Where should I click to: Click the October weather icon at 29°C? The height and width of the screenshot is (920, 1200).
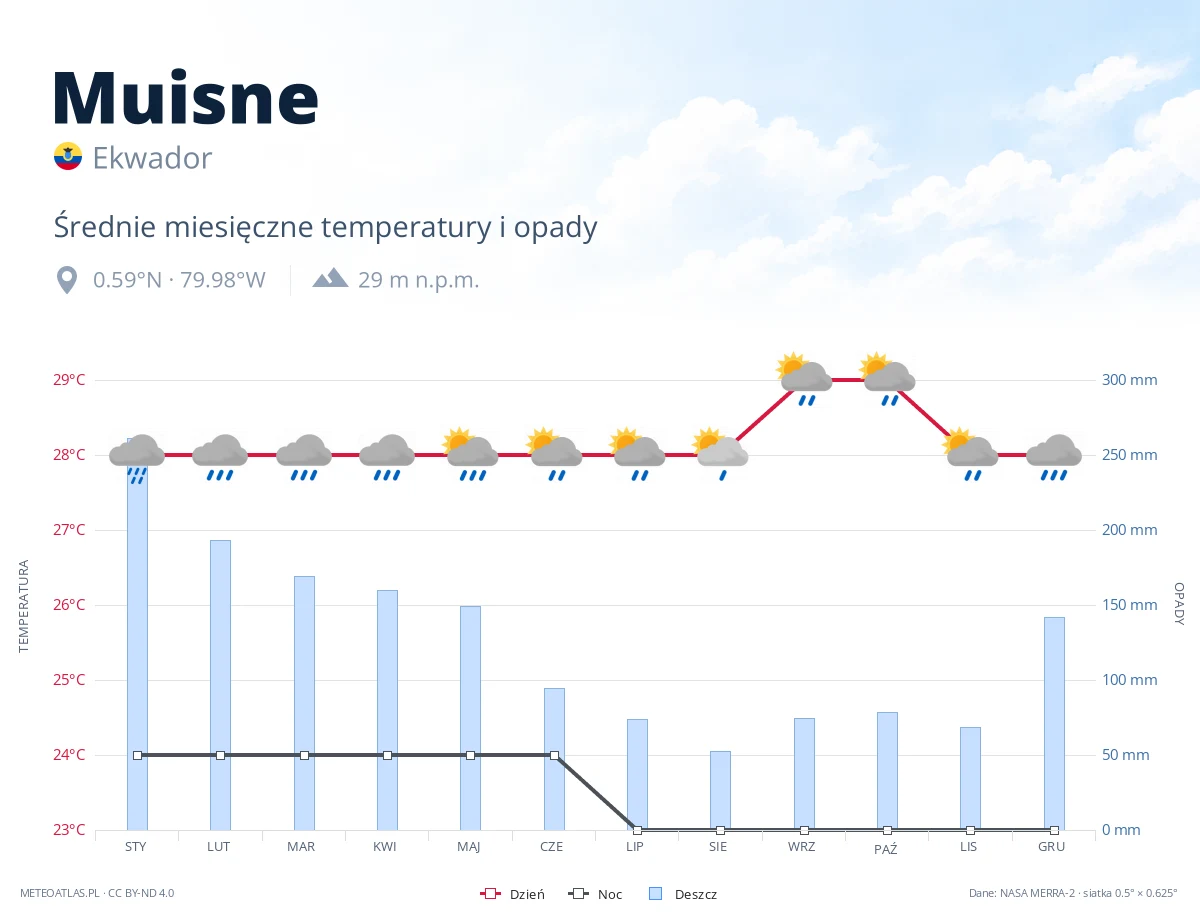pyautogui.click(x=887, y=379)
